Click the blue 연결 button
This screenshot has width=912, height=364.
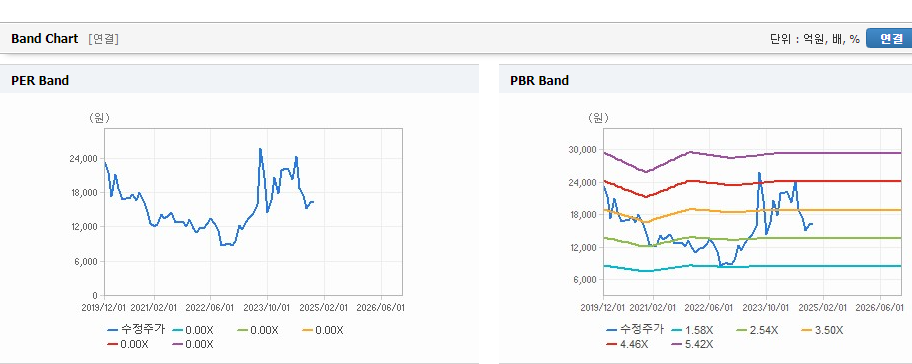pos(890,38)
